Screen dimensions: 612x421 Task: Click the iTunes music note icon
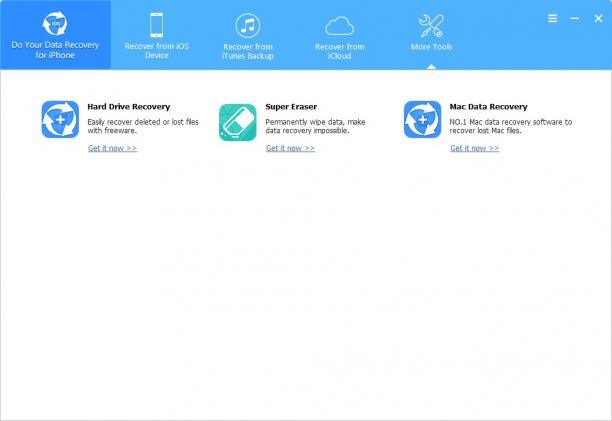click(x=247, y=26)
